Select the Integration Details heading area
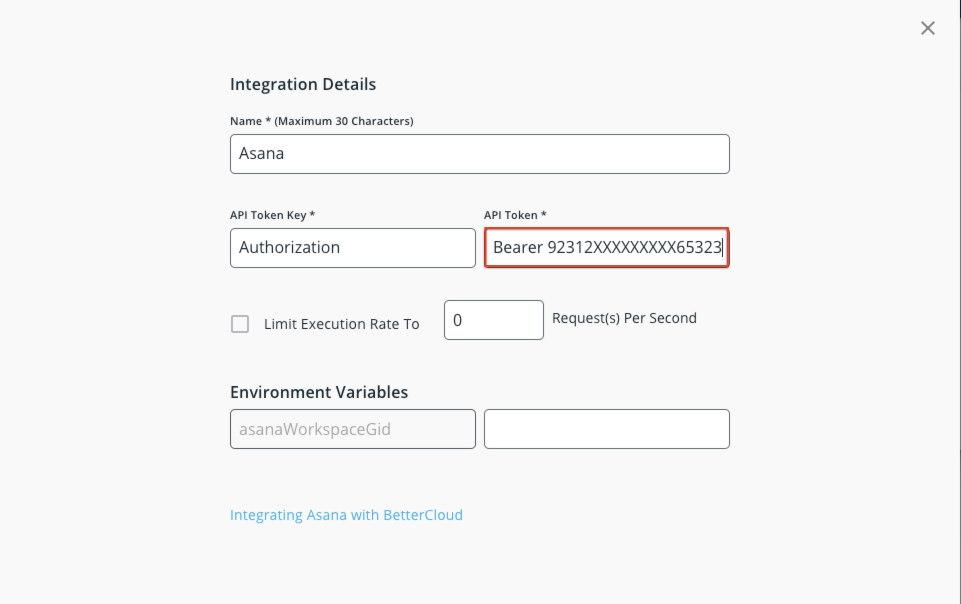Image resolution: width=961 pixels, height=604 pixels. [x=303, y=84]
